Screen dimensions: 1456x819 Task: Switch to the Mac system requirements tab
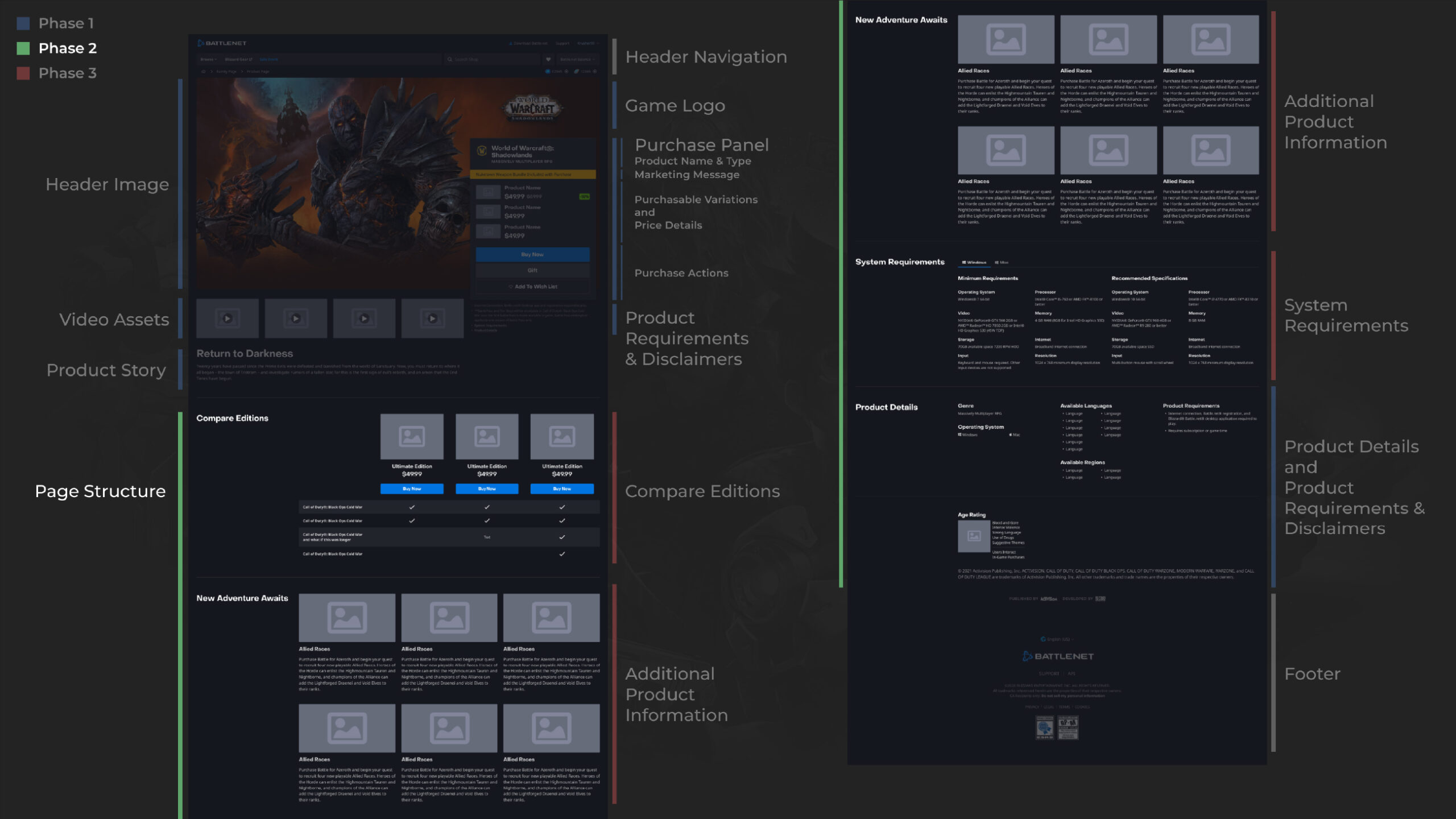1002,263
